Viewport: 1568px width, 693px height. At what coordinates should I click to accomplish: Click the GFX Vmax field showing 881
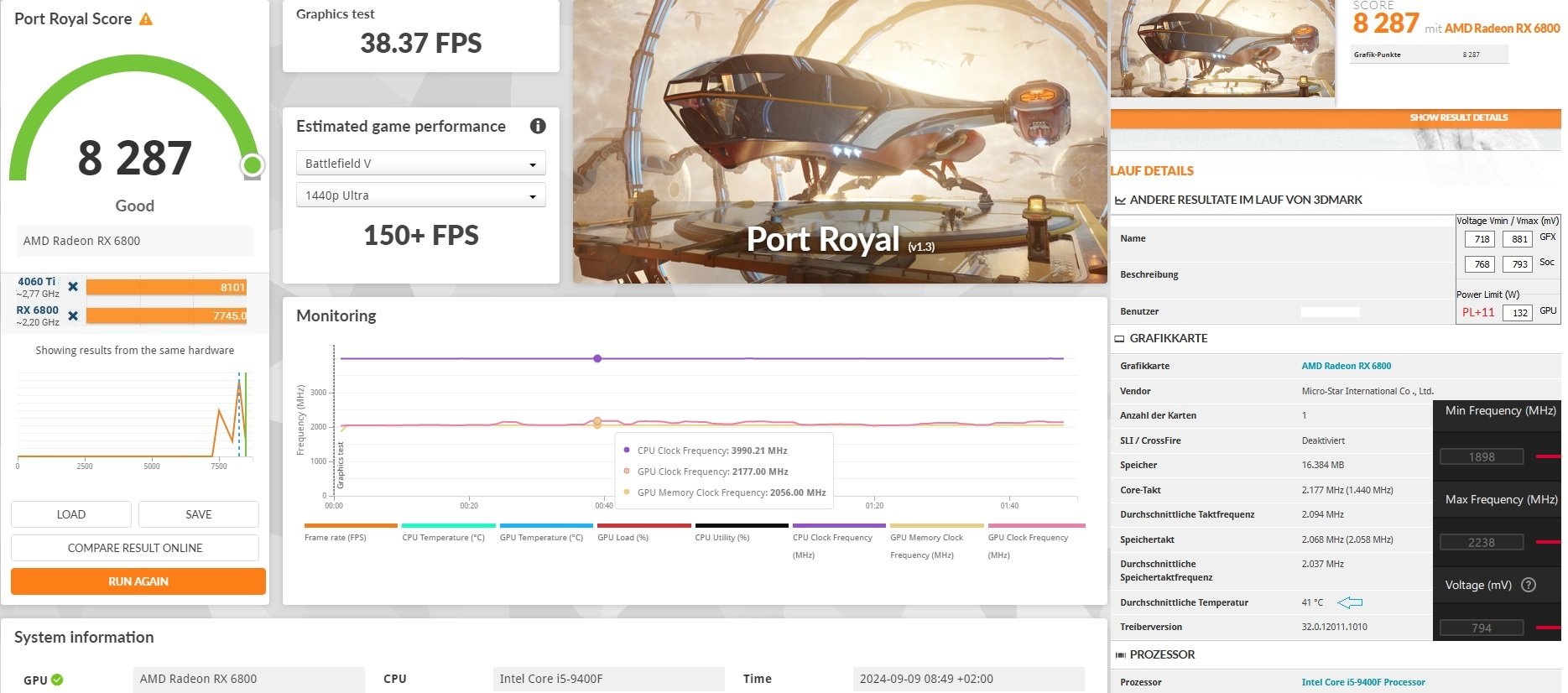tap(1519, 239)
